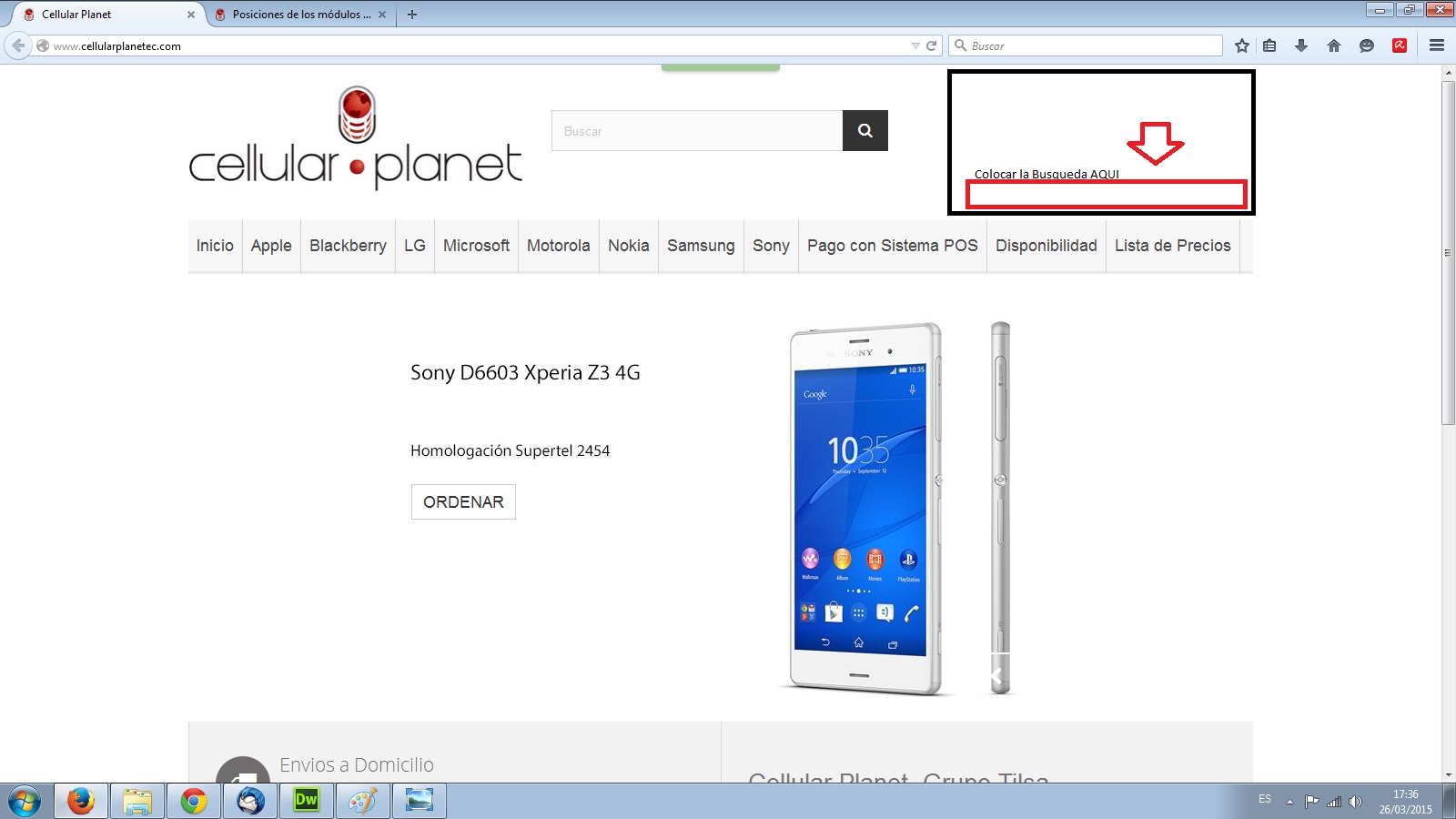Viewport: 1456px width, 819px height.
Task: Click the Firefox Buscar search box
Action: click(1086, 45)
